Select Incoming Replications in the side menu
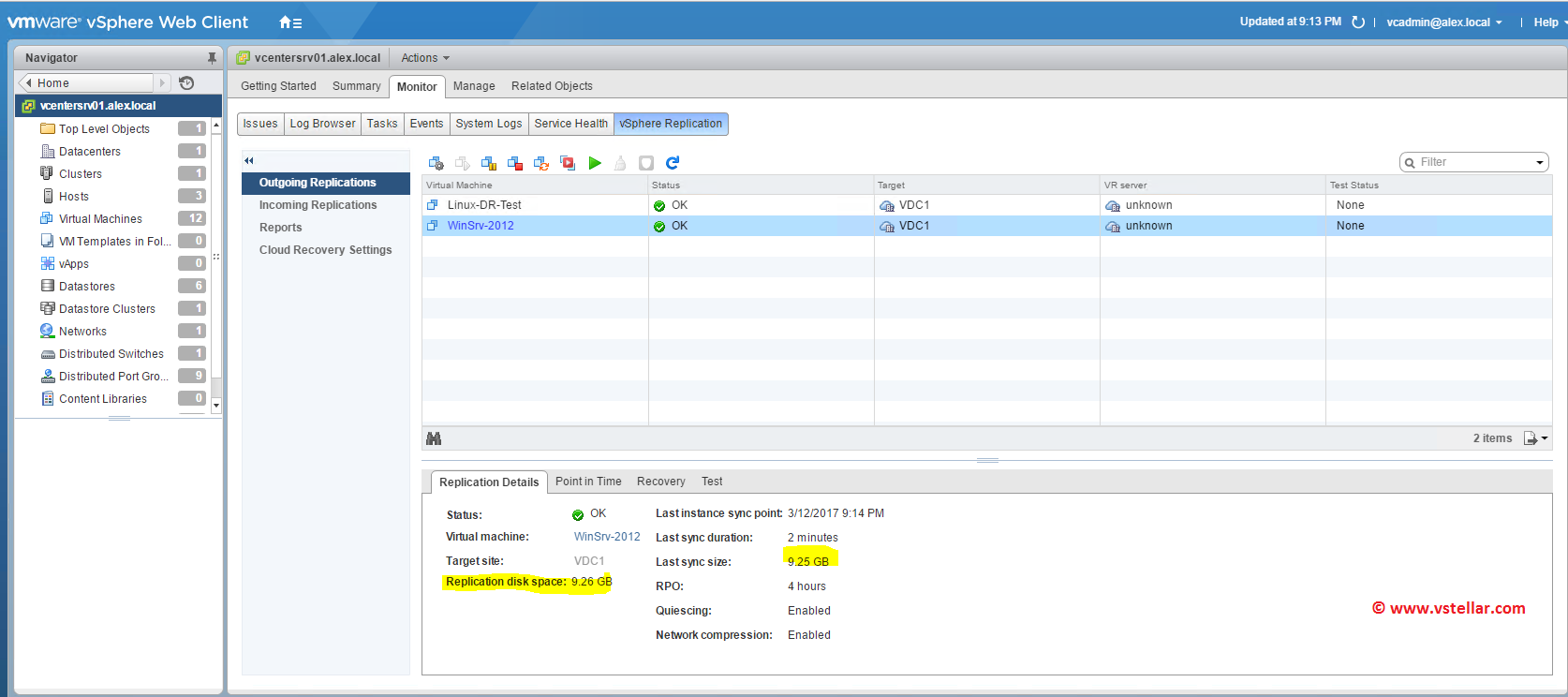The width and height of the screenshot is (1568, 697). 318,205
